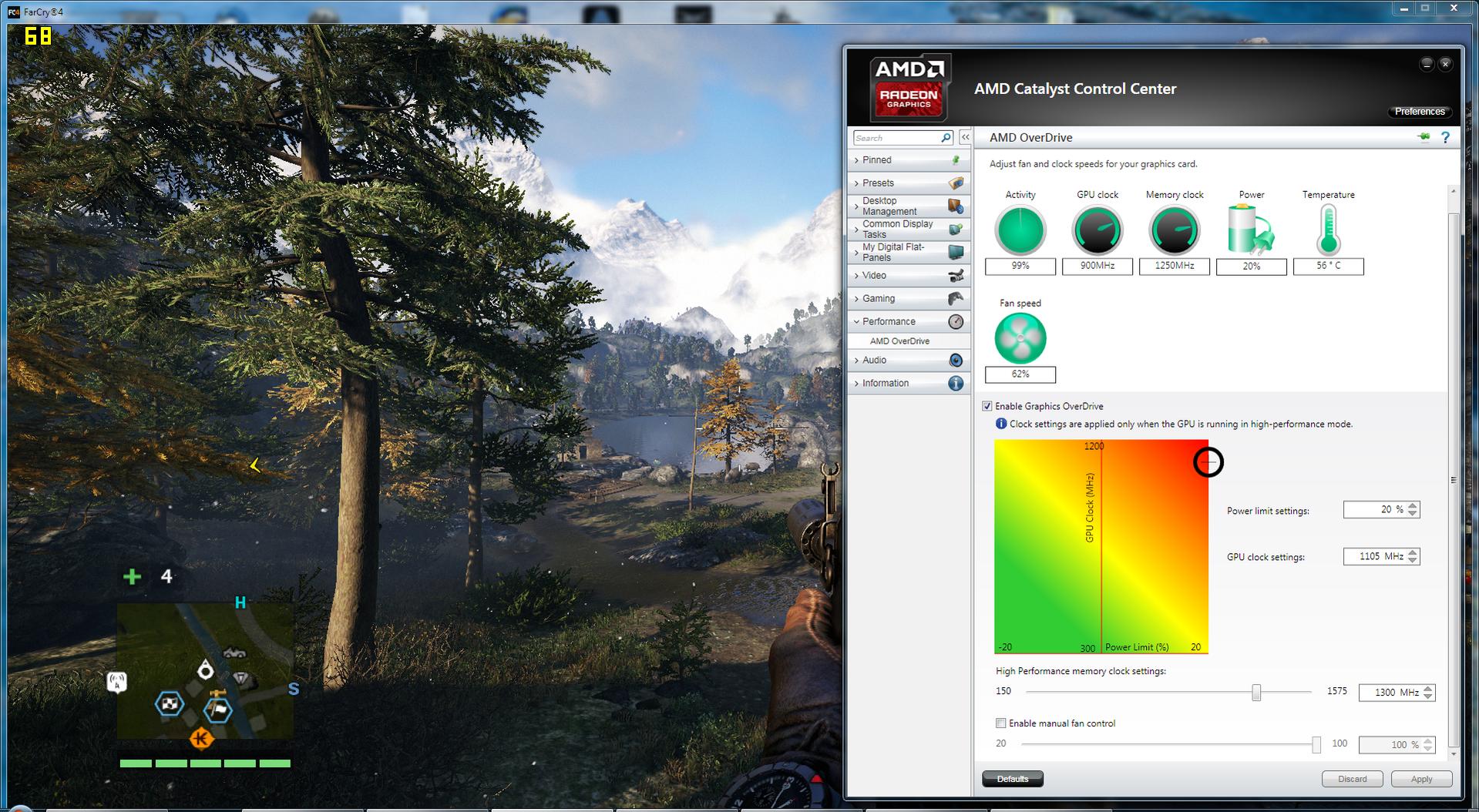Click the Gaming controller icon

(x=956, y=299)
